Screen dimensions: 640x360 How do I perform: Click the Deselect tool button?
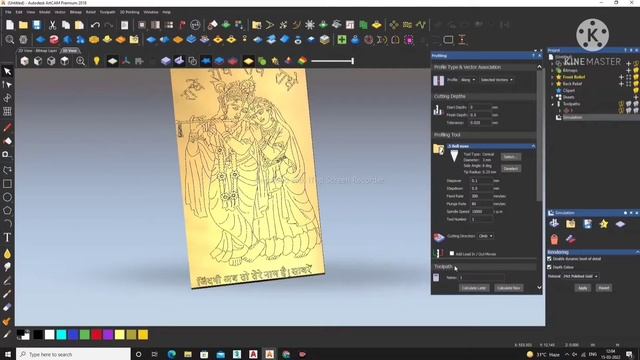(511, 169)
